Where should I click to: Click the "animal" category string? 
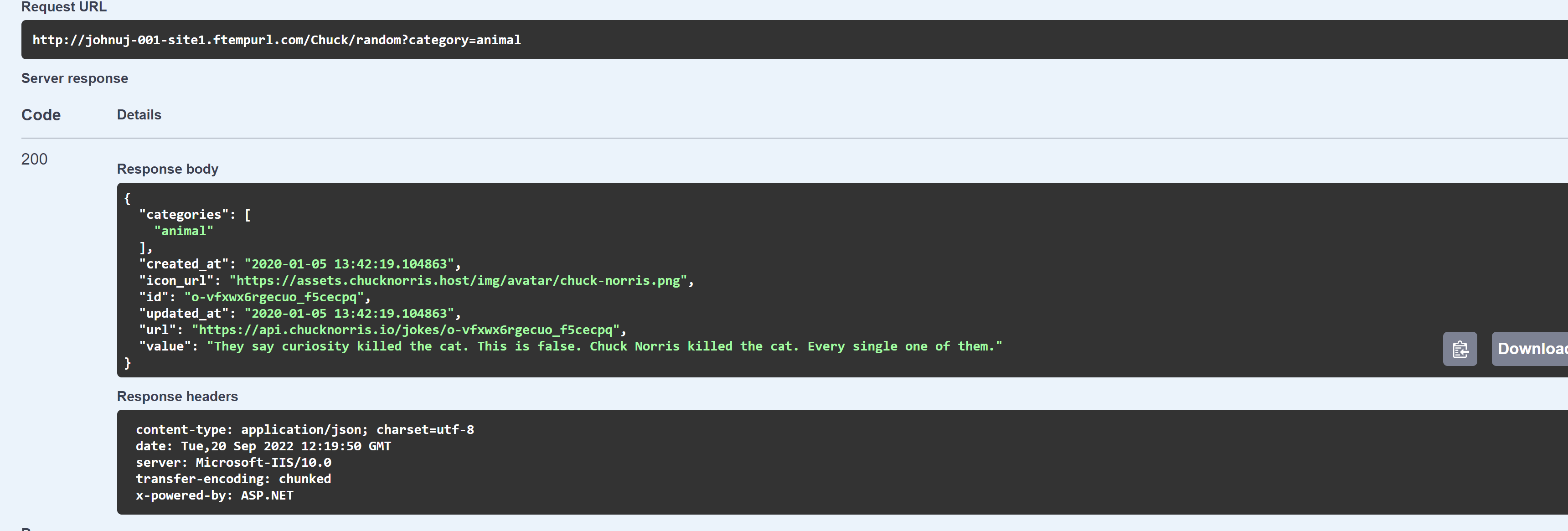coord(183,232)
